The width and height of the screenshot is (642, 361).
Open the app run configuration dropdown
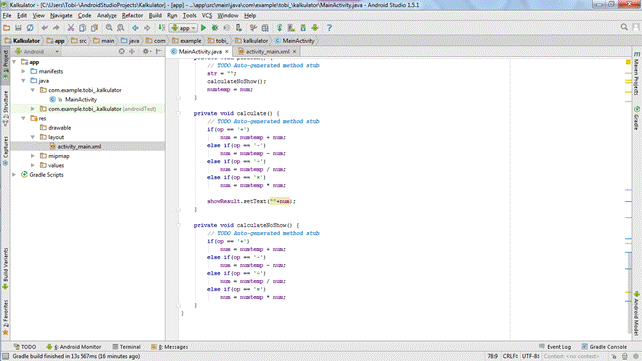184,28
